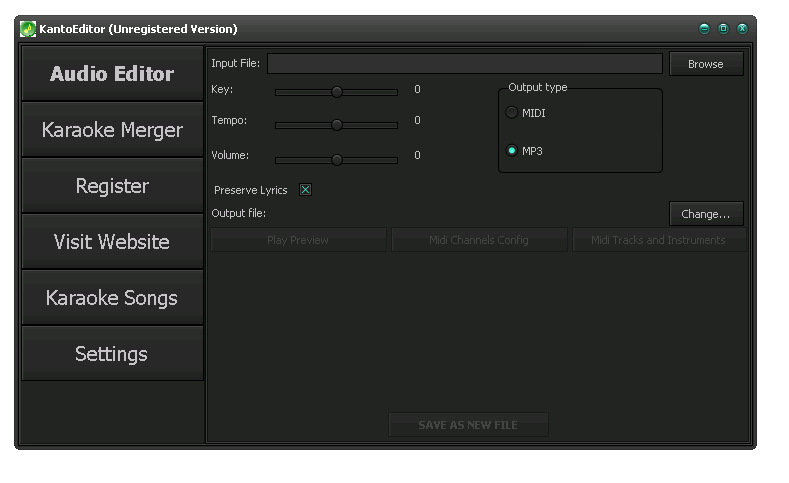Open the Settings section
This screenshot has width=789, height=483.
tap(112, 354)
